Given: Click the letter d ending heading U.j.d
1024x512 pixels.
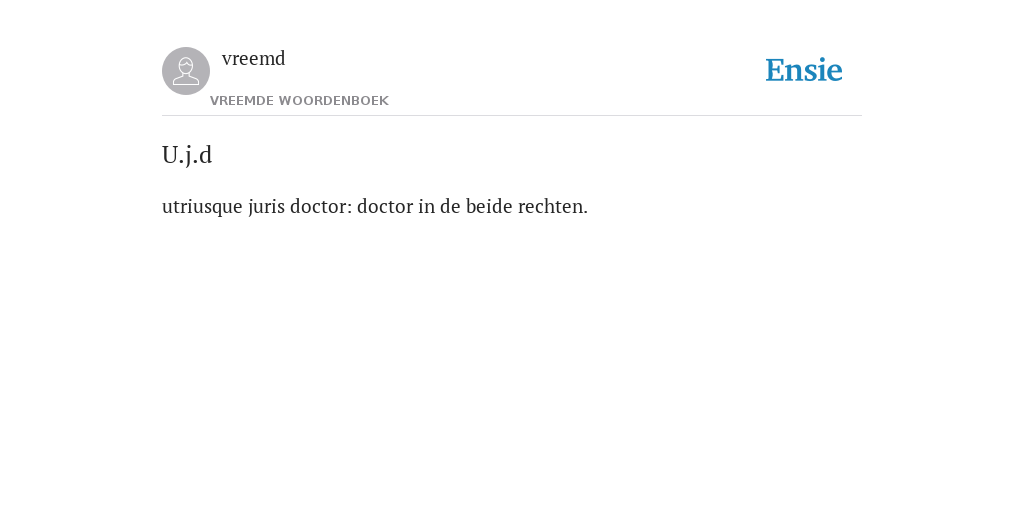Looking at the screenshot, I should coord(205,155).
